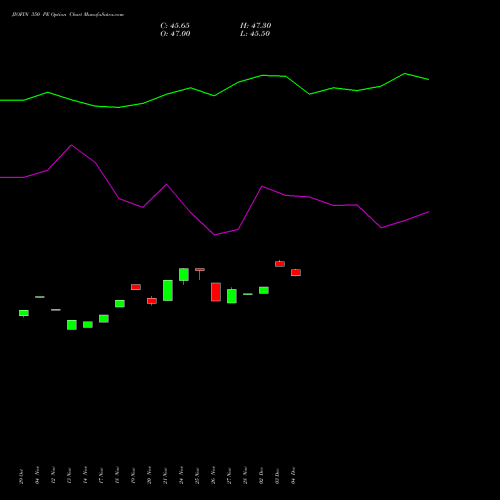500x500 pixels.
Task: Select the 04 Nov date label
Action: pos(37,475)
